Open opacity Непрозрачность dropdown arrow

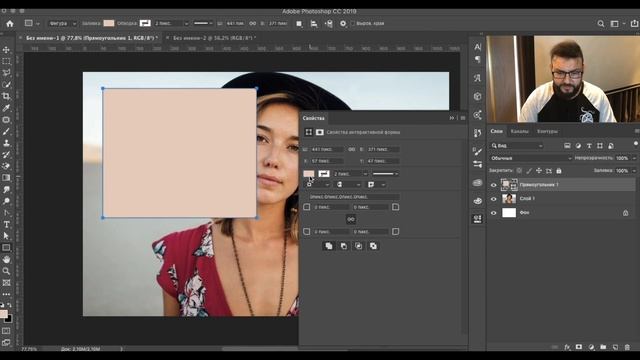pyautogui.click(x=634, y=158)
